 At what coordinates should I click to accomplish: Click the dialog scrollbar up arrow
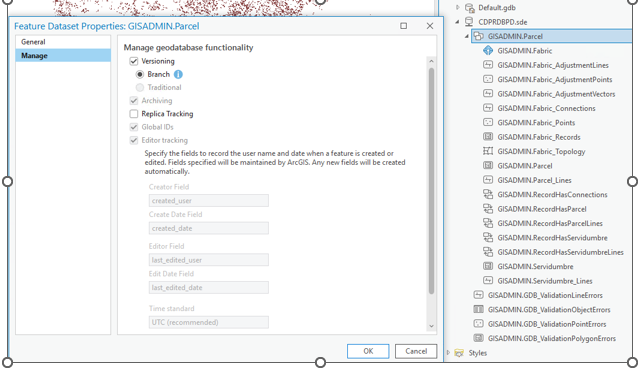431,61
